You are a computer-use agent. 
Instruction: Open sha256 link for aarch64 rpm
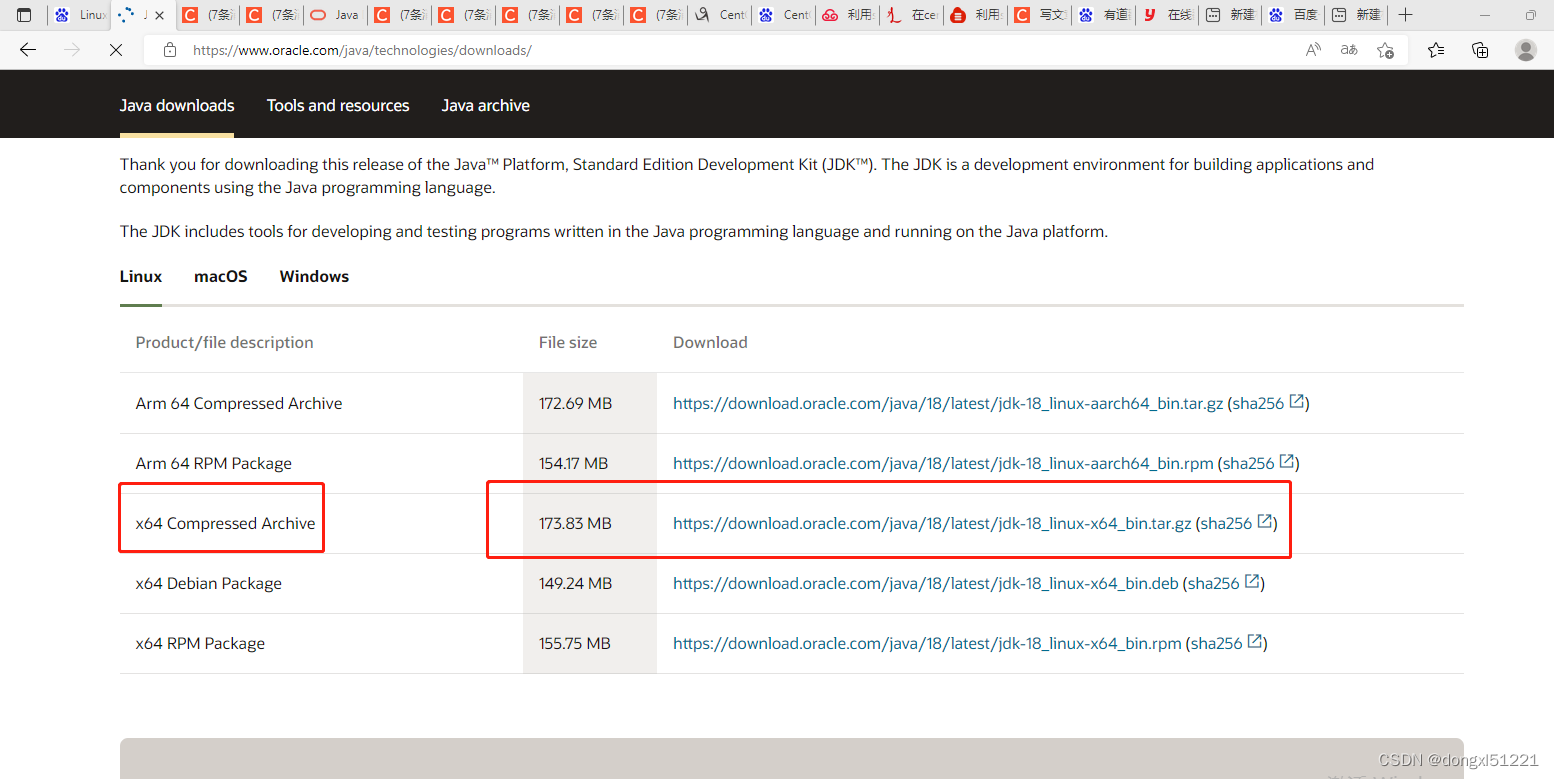[x=1248, y=463]
